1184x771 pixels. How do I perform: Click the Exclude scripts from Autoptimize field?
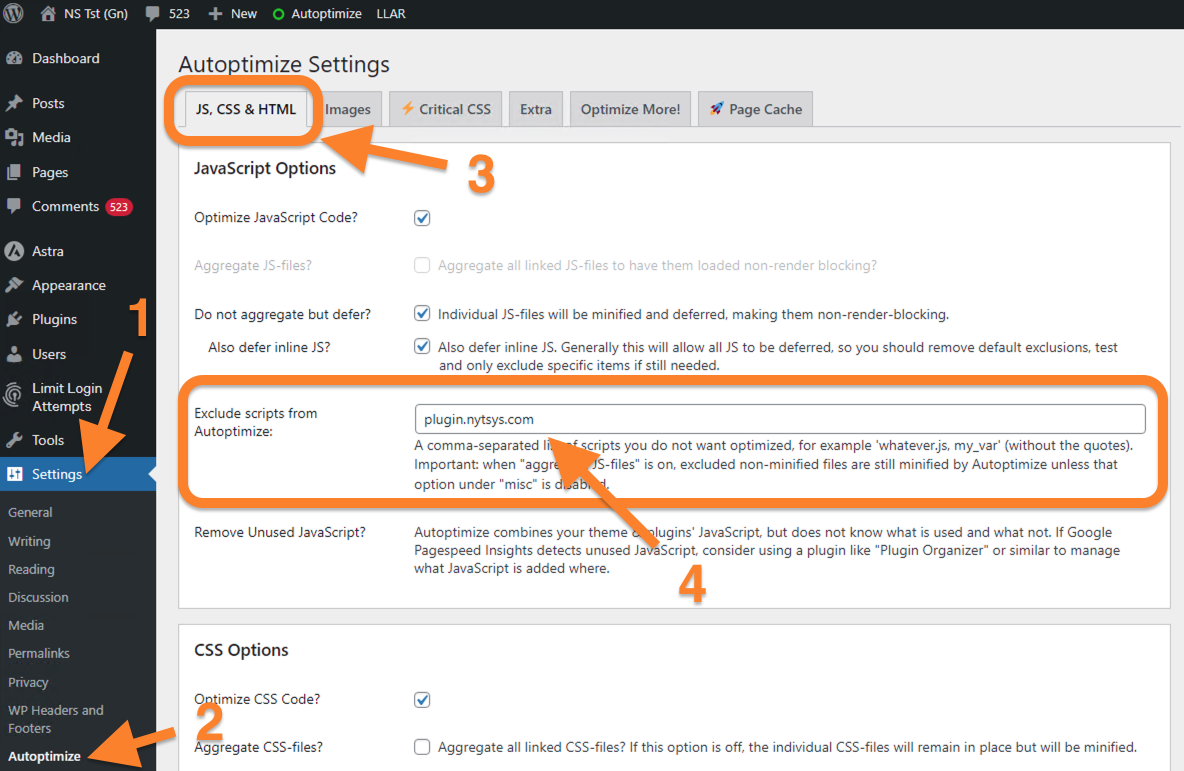tap(779, 419)
